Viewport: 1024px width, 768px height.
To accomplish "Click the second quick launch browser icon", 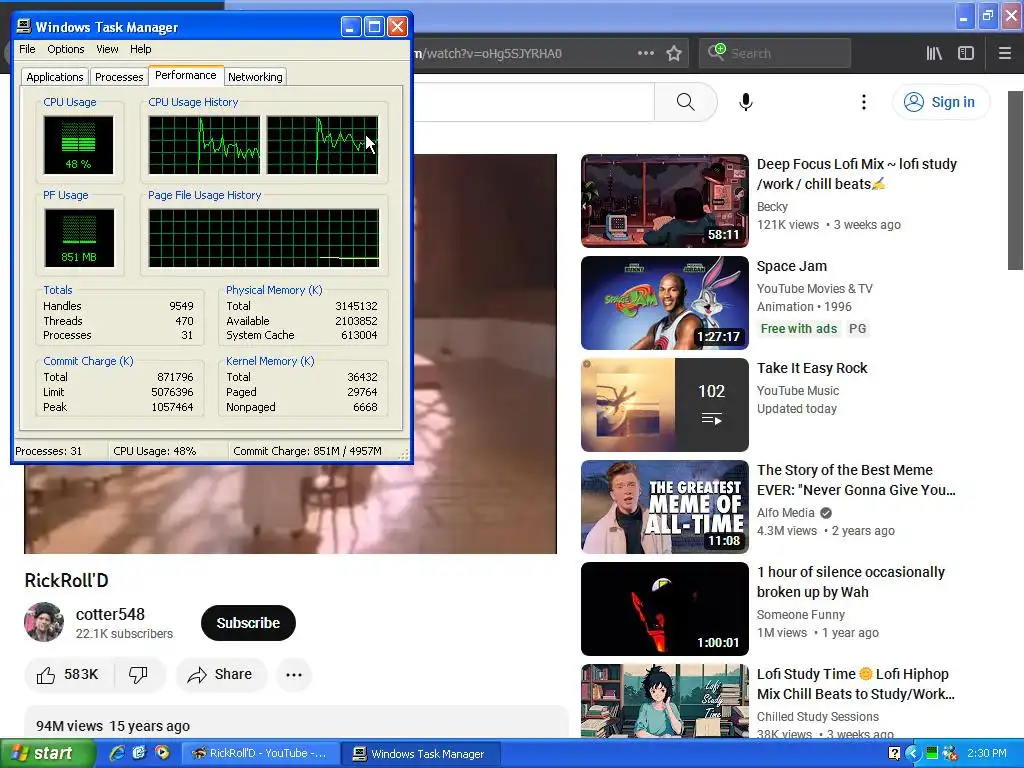I will click(x=139, y=753).
